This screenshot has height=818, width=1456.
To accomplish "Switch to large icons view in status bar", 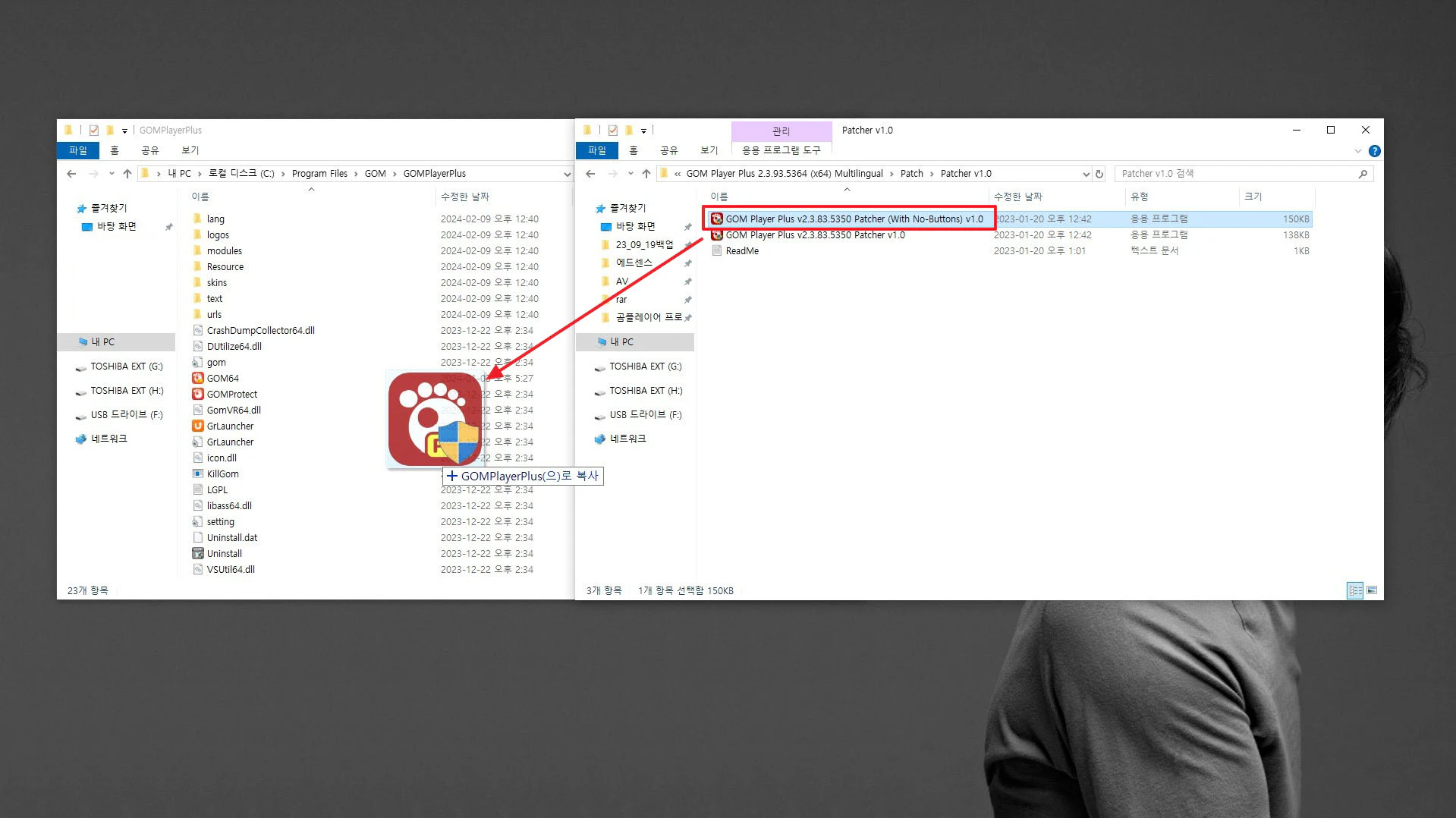I will (1372, 590).
